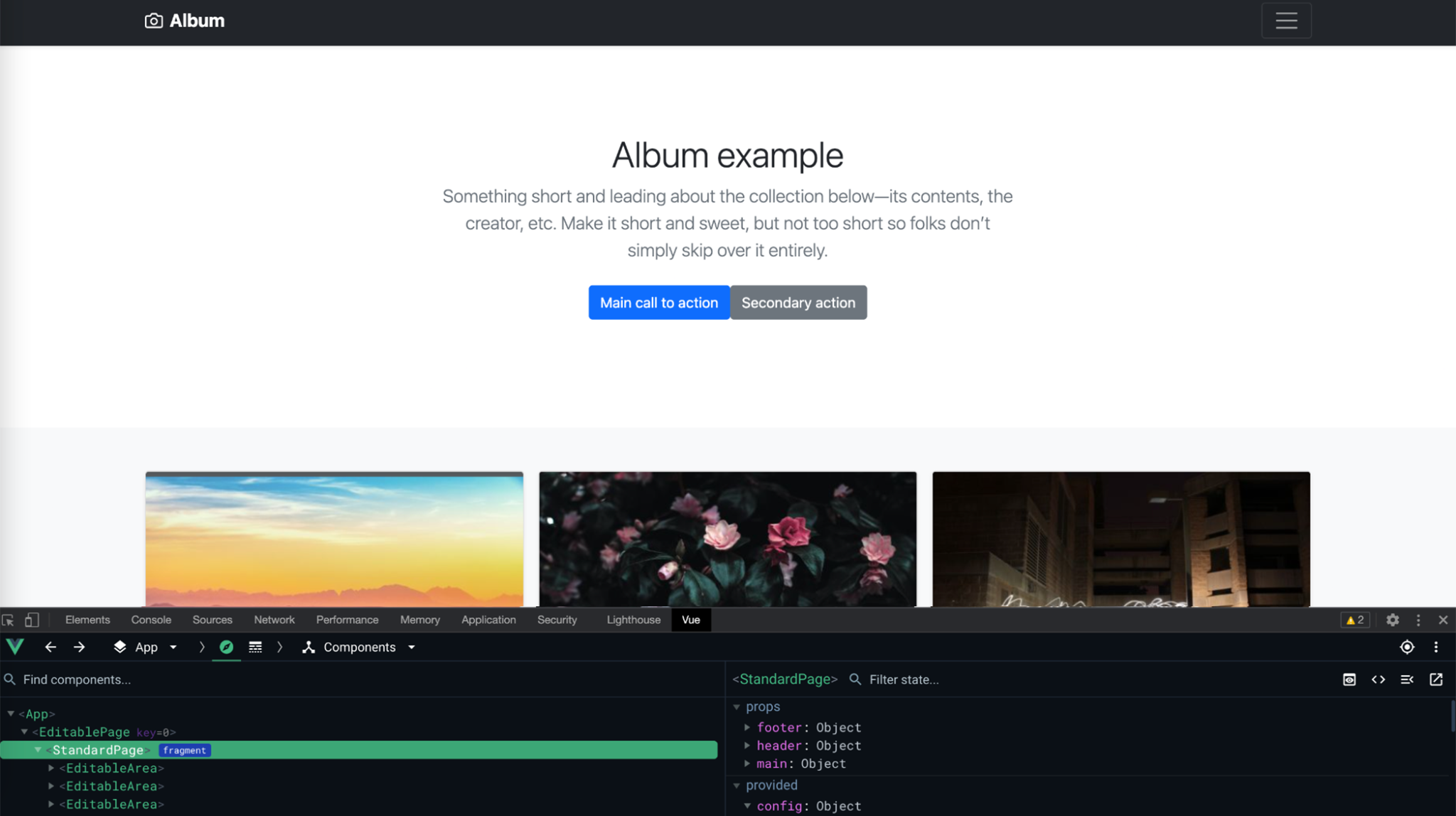Toggle the props section collapse in state
1456x816 pixels.
click(x=736, y=706)
